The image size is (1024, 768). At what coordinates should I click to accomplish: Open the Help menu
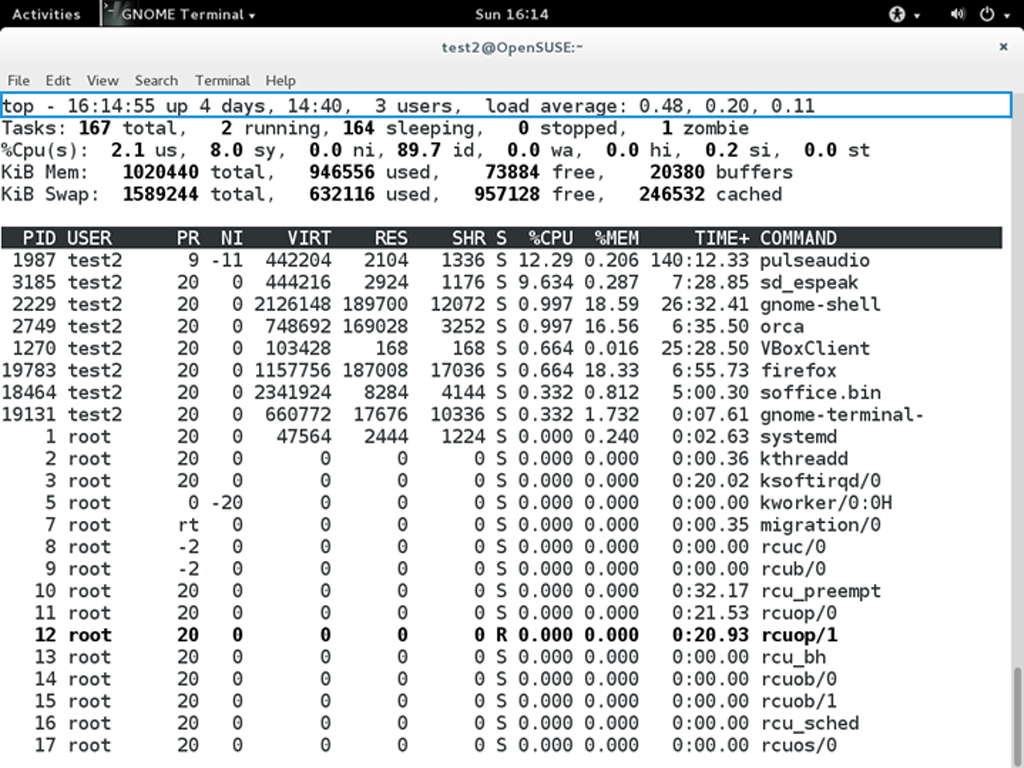280,80
